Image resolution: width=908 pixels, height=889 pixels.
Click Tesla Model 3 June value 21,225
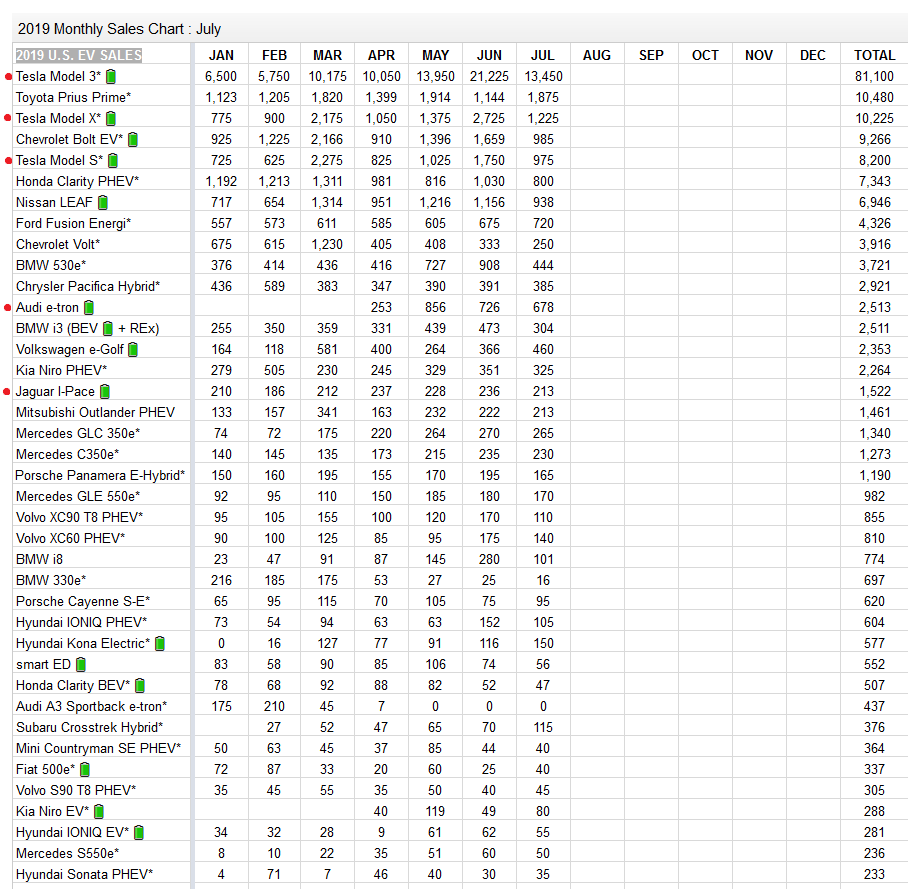tap(489, 76)
